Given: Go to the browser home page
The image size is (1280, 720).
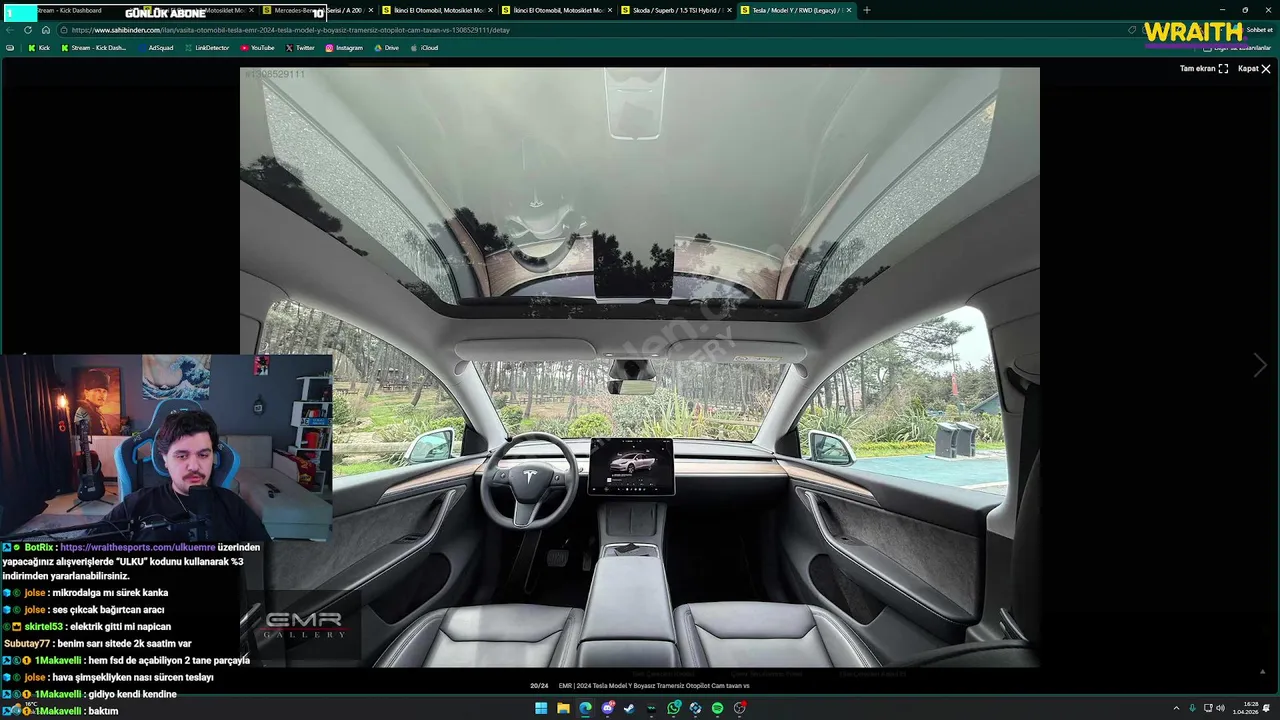Looking at the screenshot, I should tap(45, 30).
